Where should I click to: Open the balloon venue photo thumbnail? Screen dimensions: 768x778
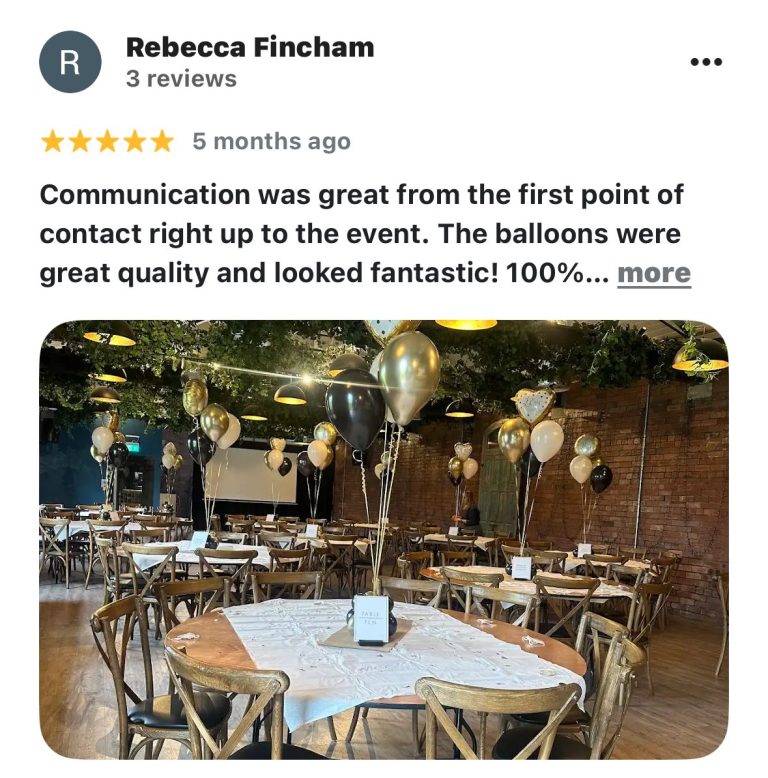384,540
